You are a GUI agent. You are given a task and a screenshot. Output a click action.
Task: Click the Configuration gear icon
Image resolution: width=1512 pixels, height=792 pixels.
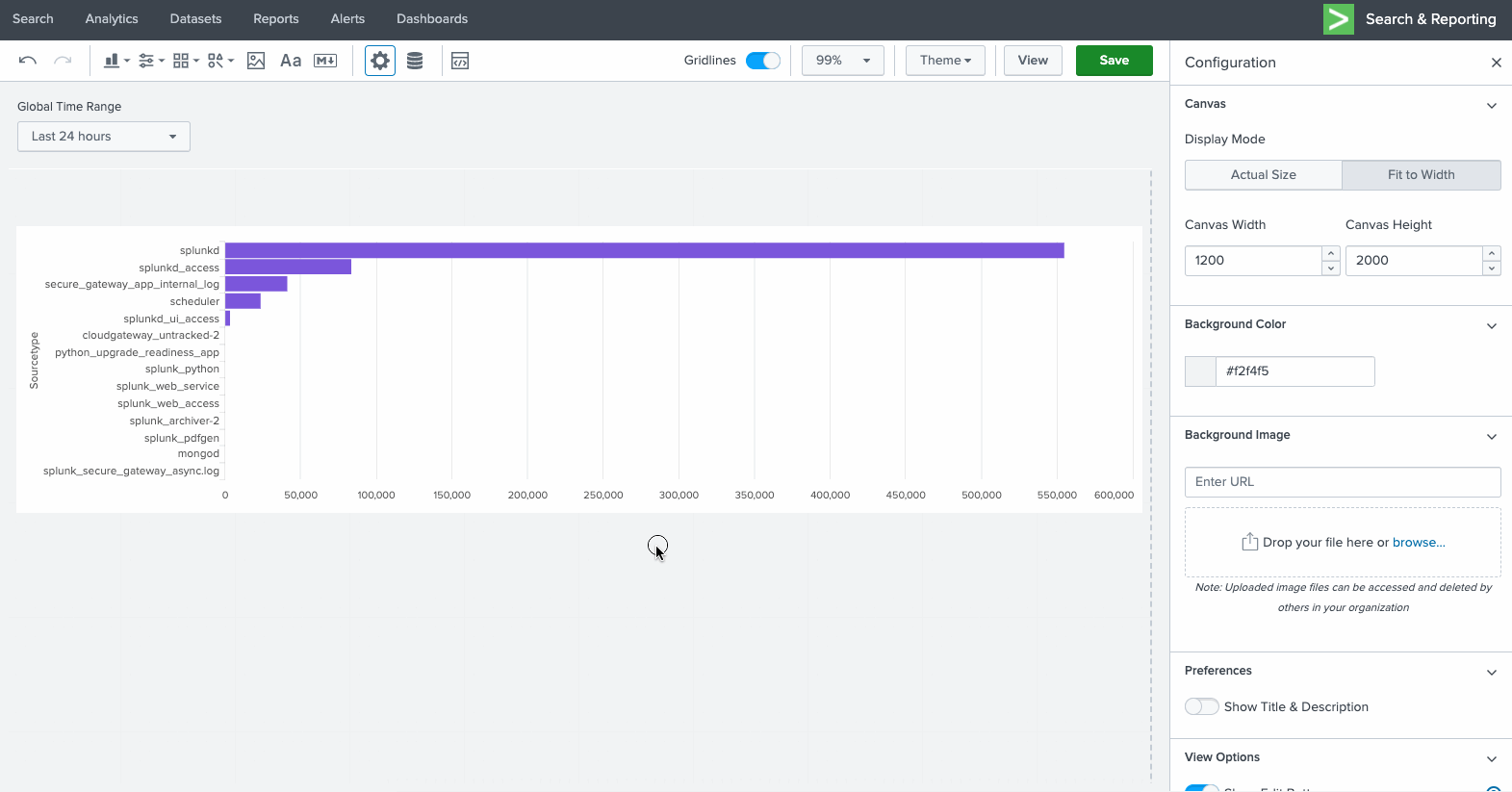coord(380,61)
